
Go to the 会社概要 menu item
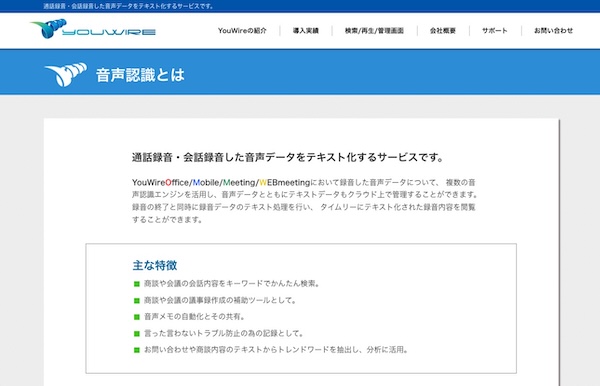(x=443, y=31)
